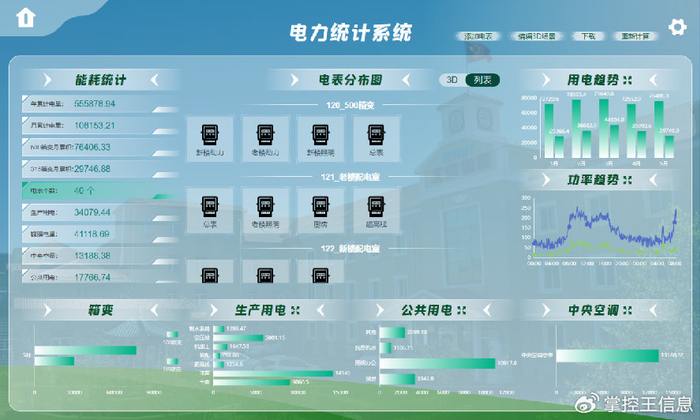The height and width of the screenshot is (420, 700).
Task: Maximize the 公共用电 chart
Action: tap(461, 310)
